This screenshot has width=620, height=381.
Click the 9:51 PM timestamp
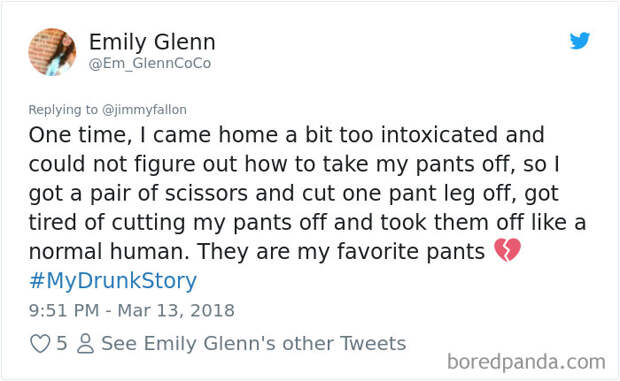click(64, 310)
